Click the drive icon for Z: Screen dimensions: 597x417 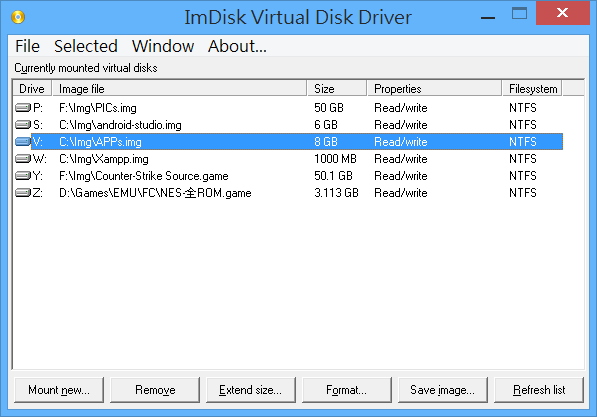23,193
